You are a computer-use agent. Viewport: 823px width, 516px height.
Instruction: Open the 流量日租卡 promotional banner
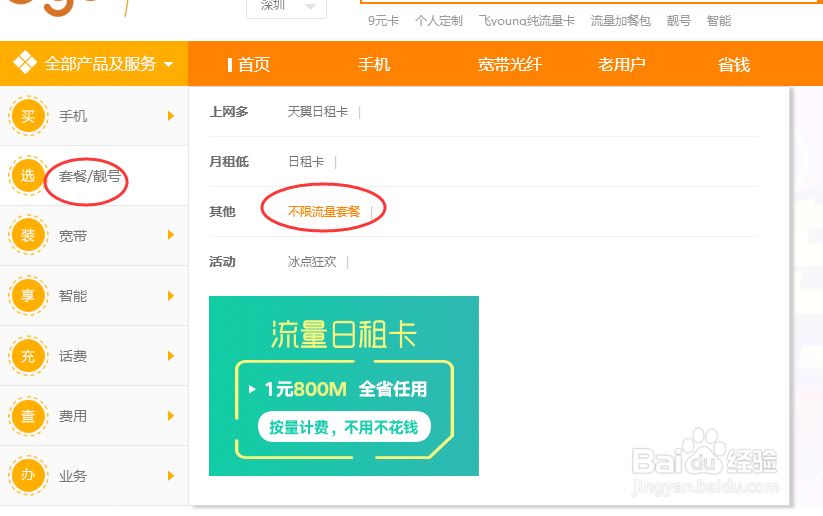click(x=344, y=386)
